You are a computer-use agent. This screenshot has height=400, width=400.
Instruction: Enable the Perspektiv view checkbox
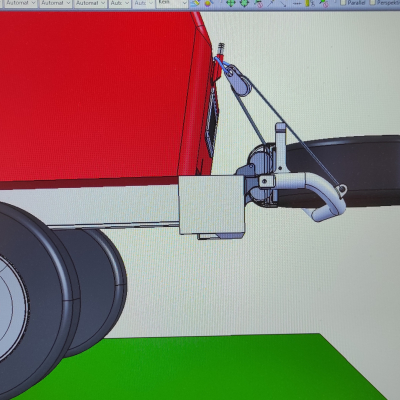pos(372,3)
